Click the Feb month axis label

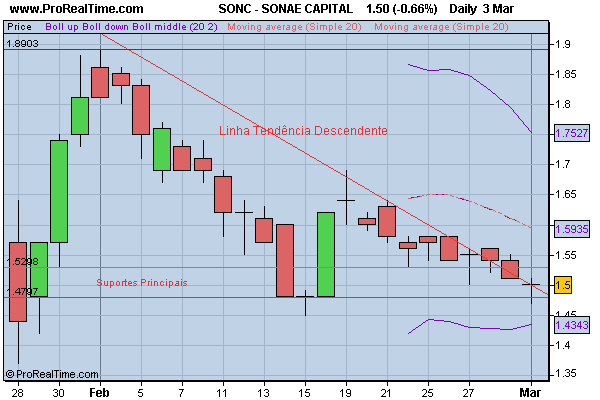point(99,393)
